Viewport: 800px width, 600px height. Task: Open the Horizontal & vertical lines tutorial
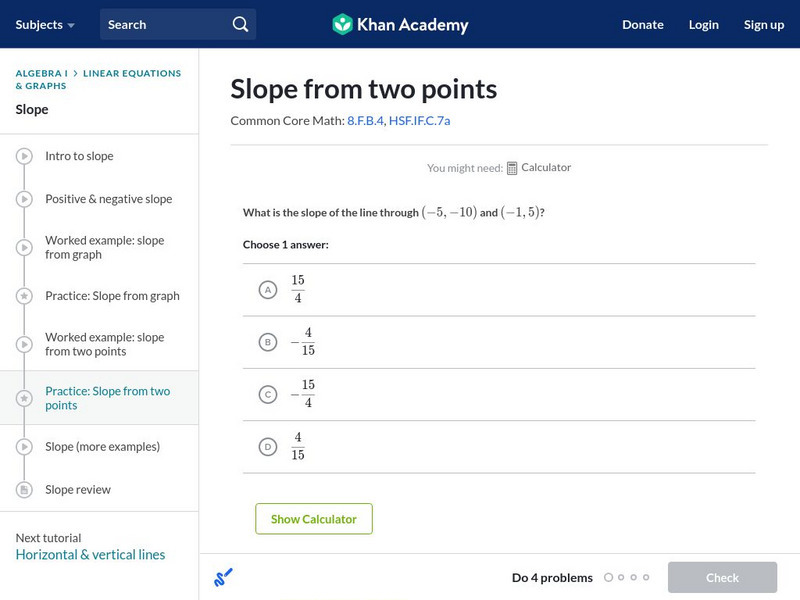click(90, 555)
